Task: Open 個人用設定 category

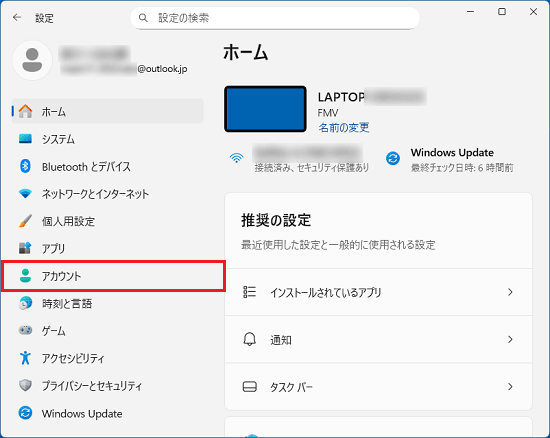Action: (108, 221)
